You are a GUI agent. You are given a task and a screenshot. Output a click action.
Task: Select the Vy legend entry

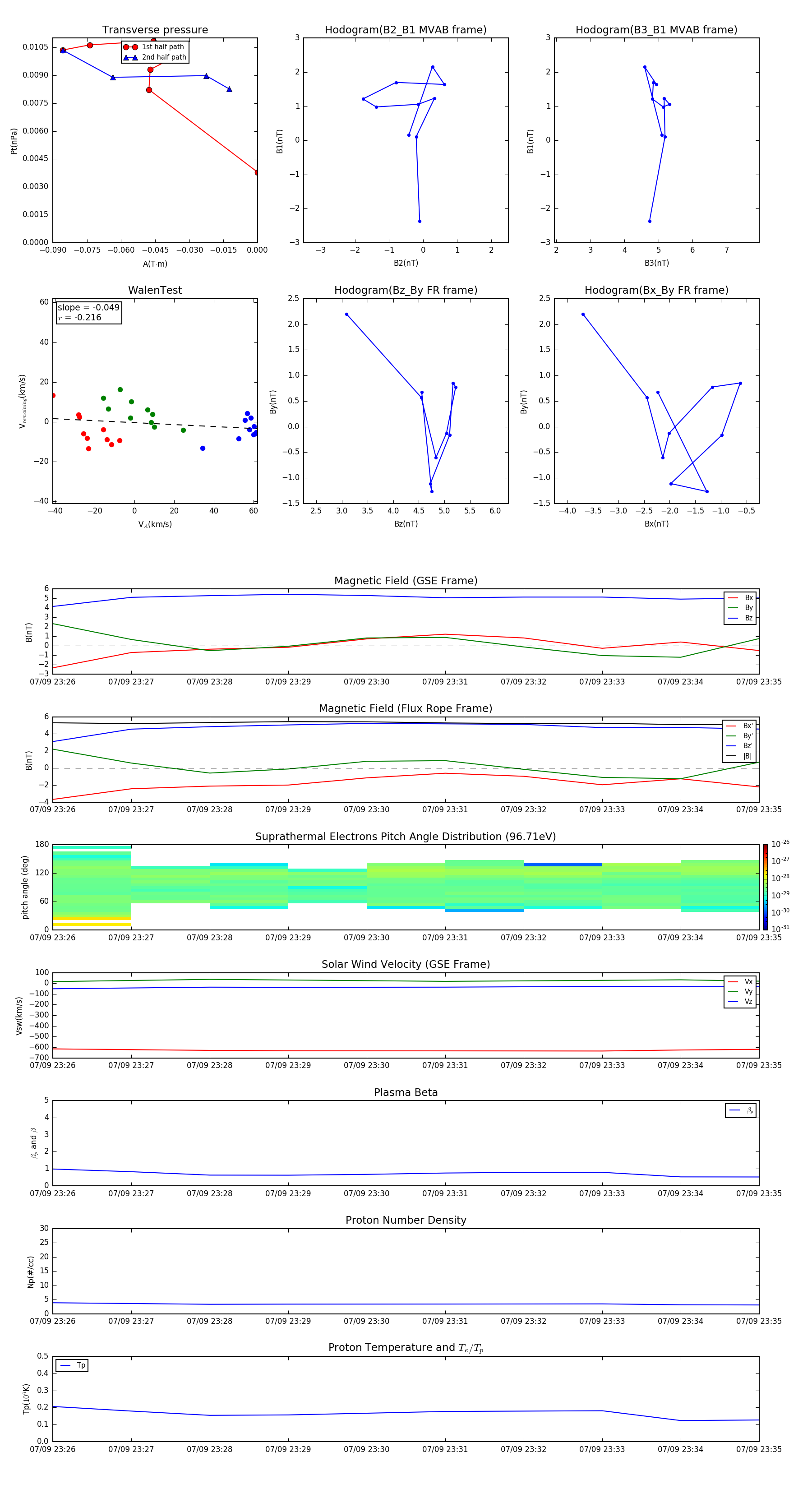tap(740, 992)
